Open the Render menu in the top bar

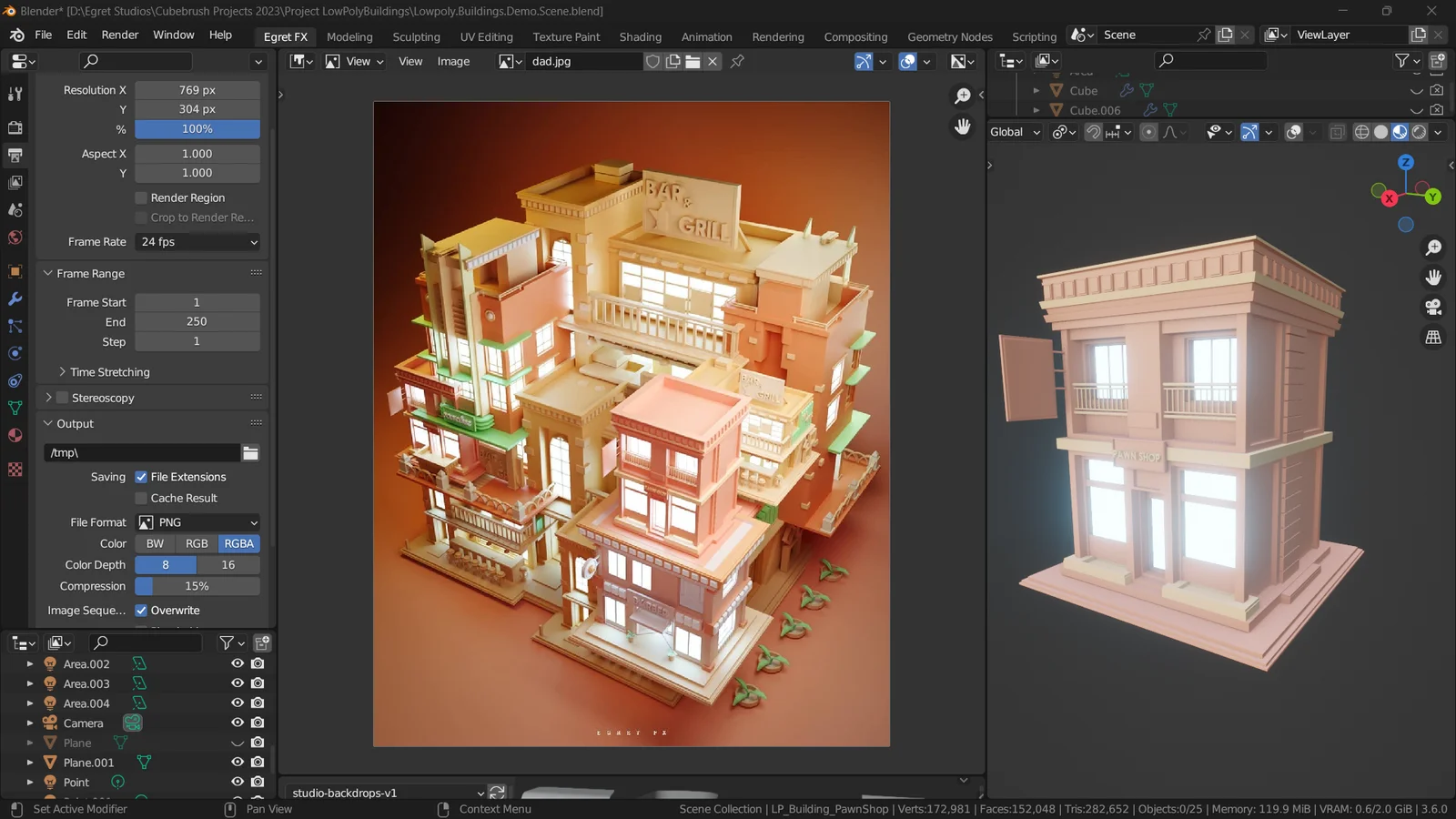119,35
